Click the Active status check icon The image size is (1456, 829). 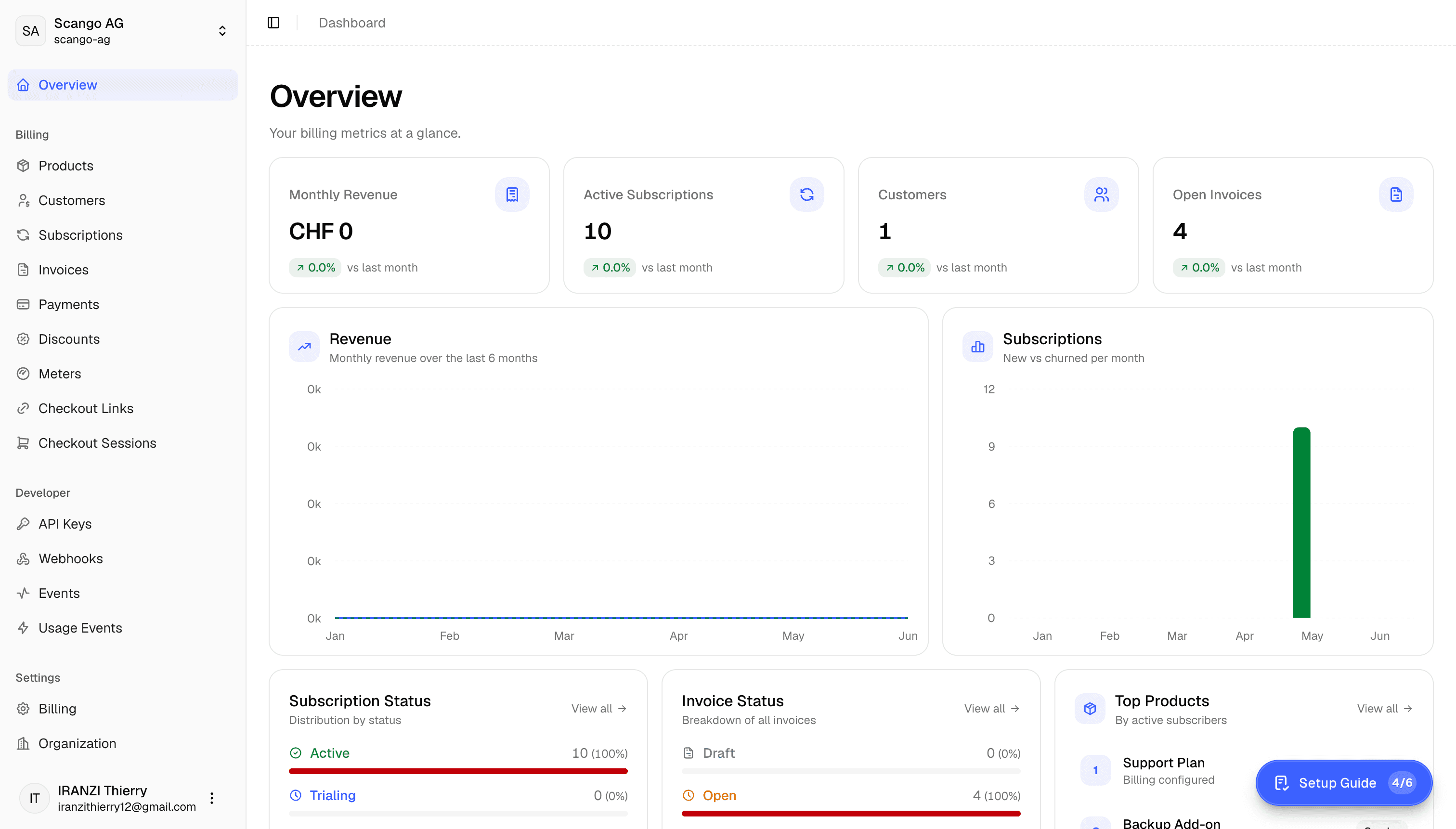click(296, 753)
